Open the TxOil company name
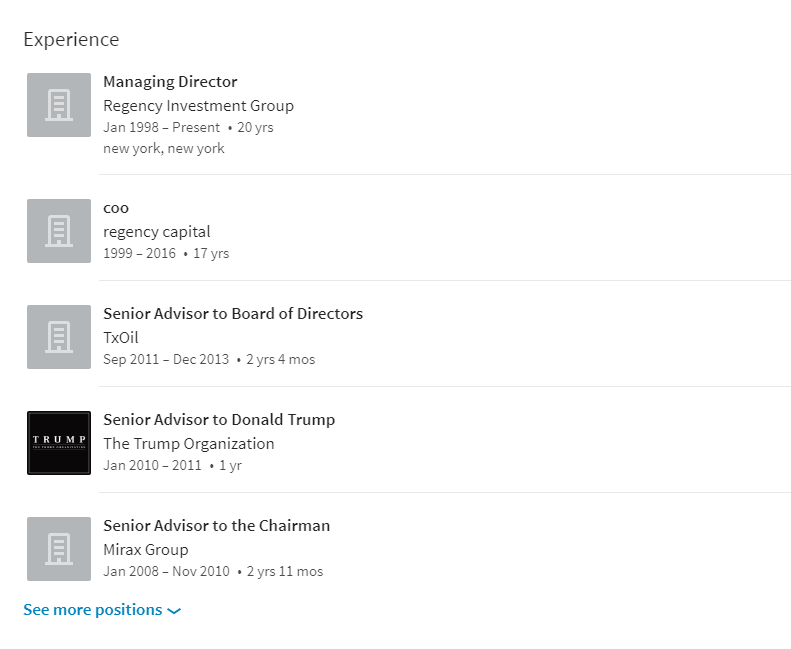Viewport: 791px width, 649px height. click(x=121, y=338)
